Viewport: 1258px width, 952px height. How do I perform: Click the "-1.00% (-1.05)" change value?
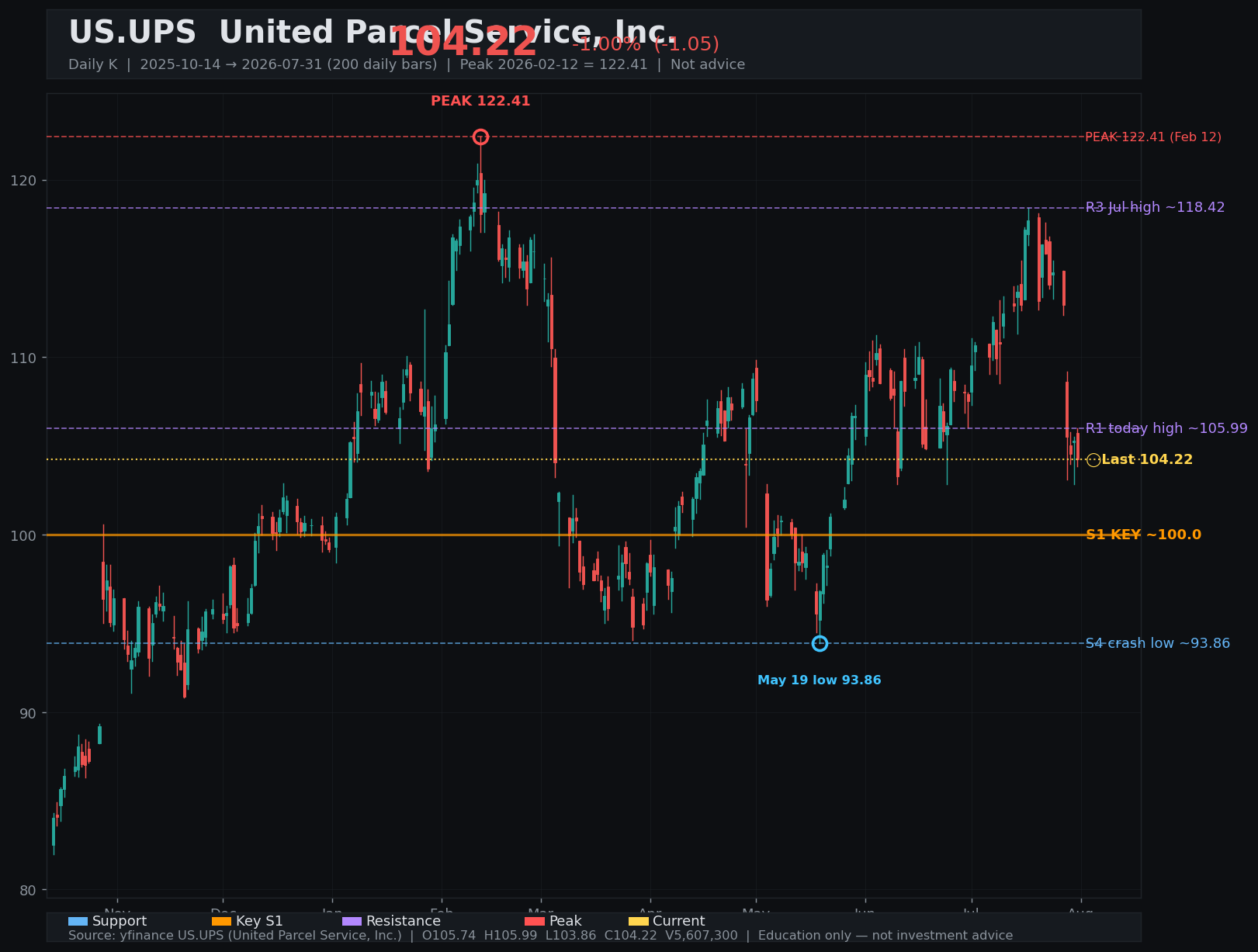tap(646, 44)
